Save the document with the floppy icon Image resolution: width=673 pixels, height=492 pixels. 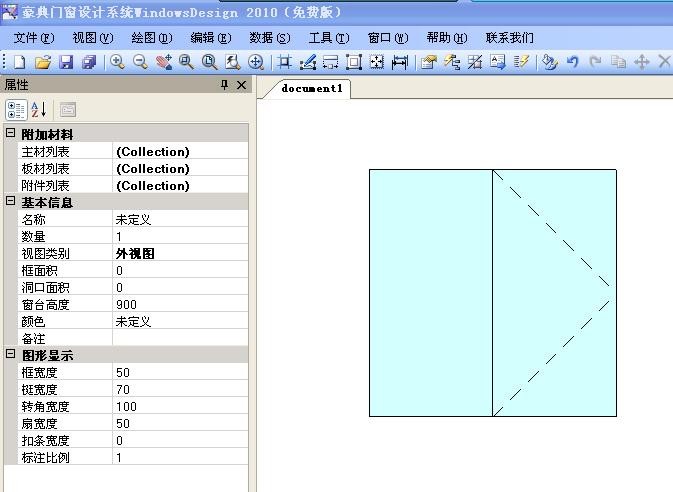pos(66,62)
